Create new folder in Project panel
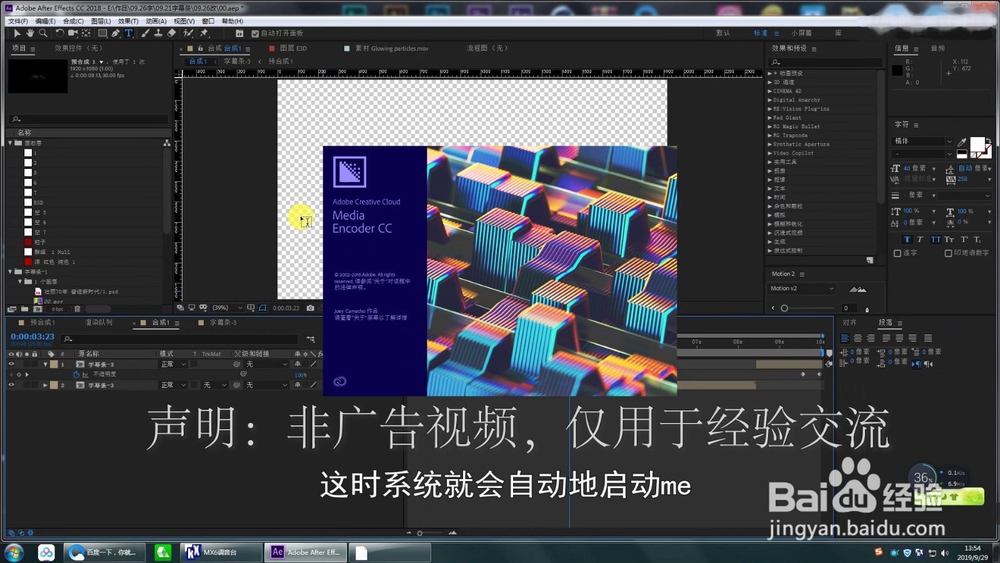Viewport: 1000px width, 563px height. click(25, 309)
